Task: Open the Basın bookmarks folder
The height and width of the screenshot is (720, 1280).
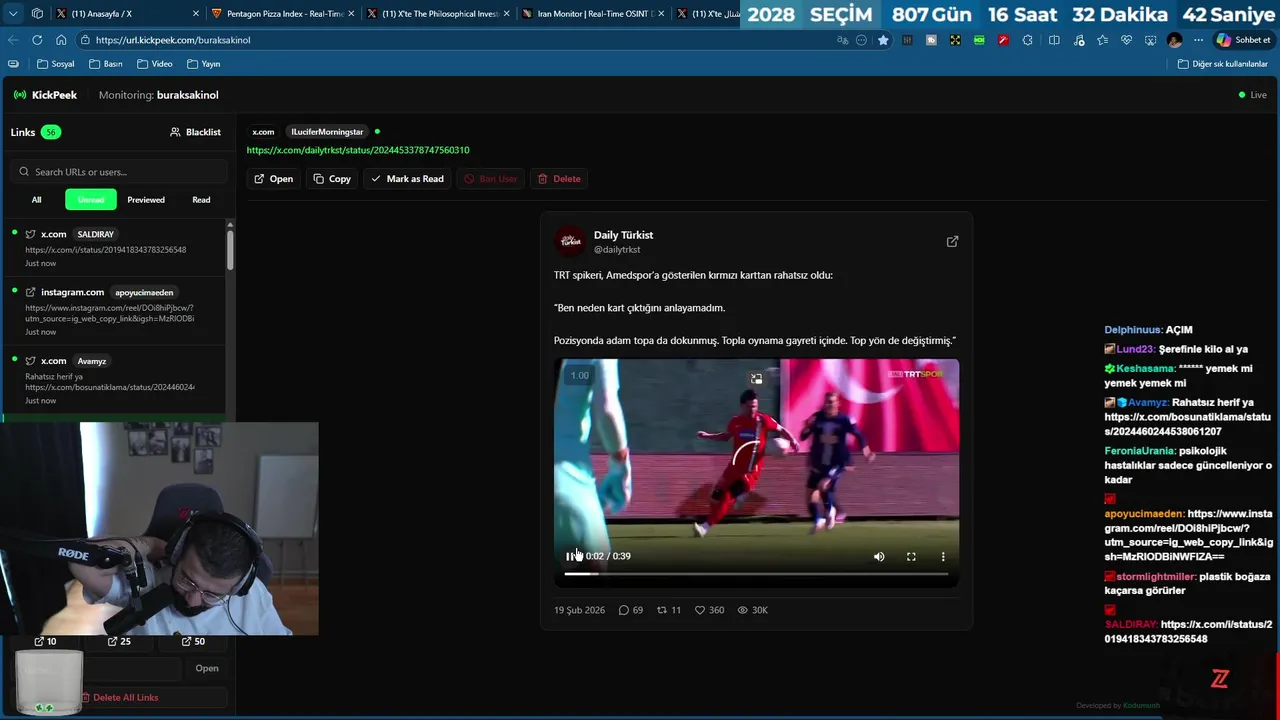Action: pos(106,64)
